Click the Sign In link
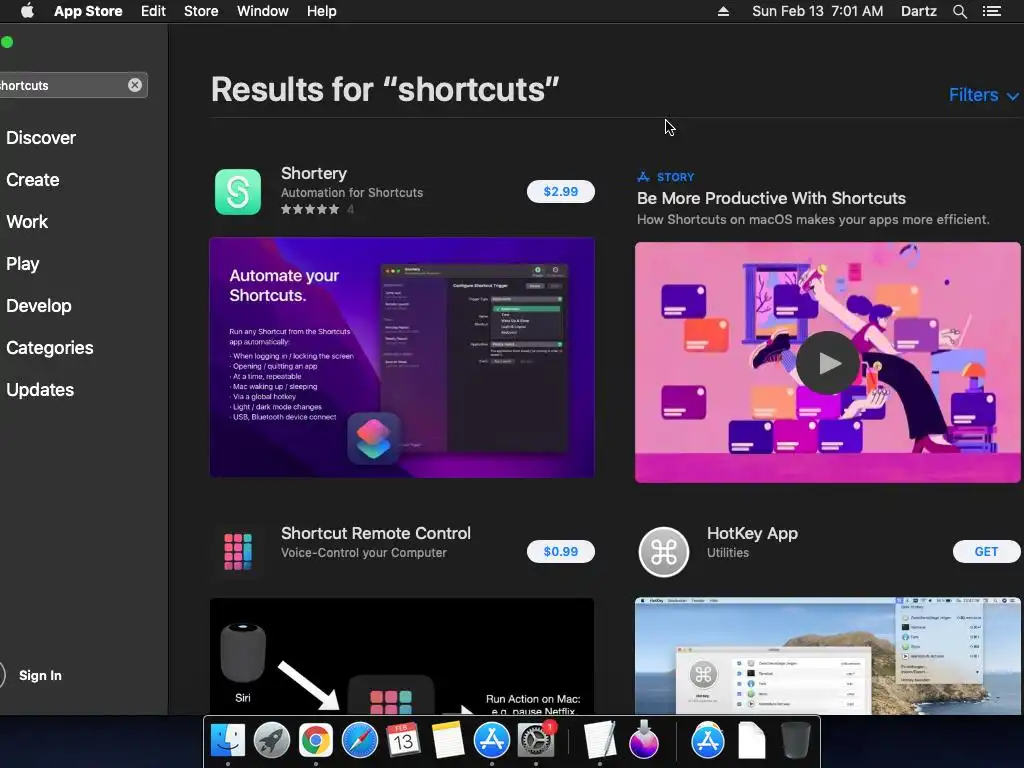Viewport: 1024px width, 768px height. tap(40, 675)
